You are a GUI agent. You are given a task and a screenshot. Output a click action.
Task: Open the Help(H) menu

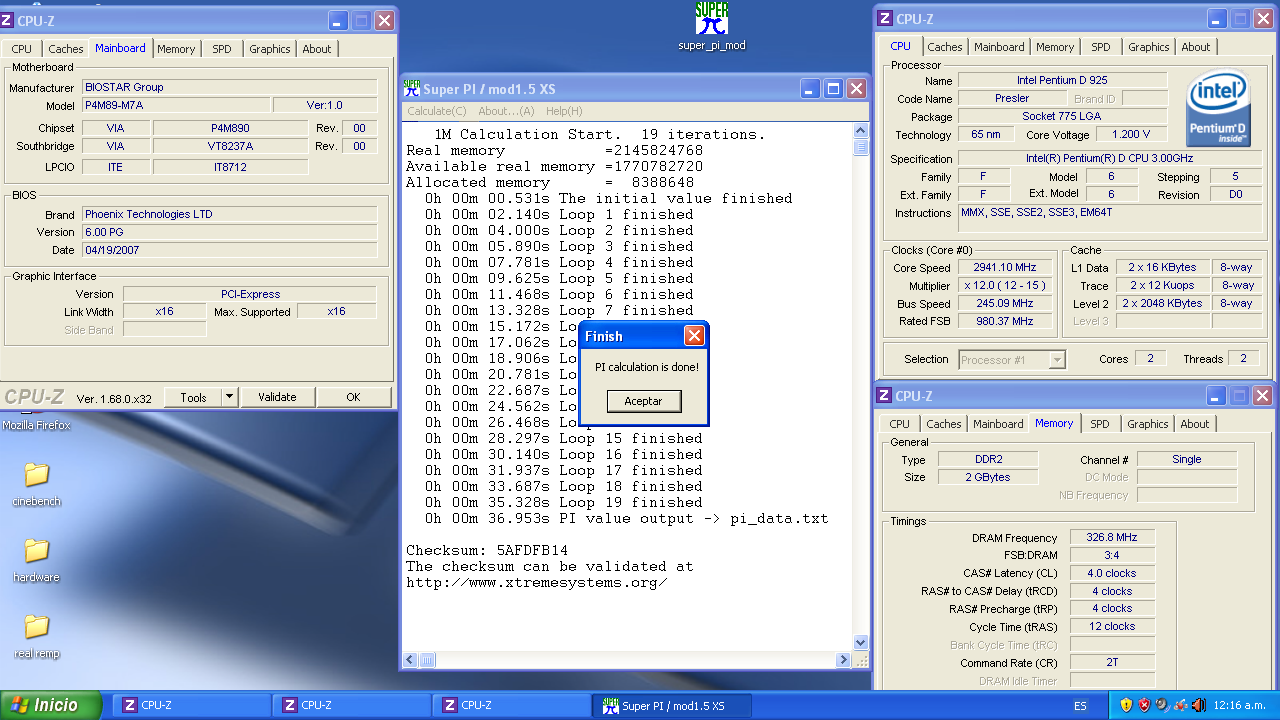[x=564, y=111]
